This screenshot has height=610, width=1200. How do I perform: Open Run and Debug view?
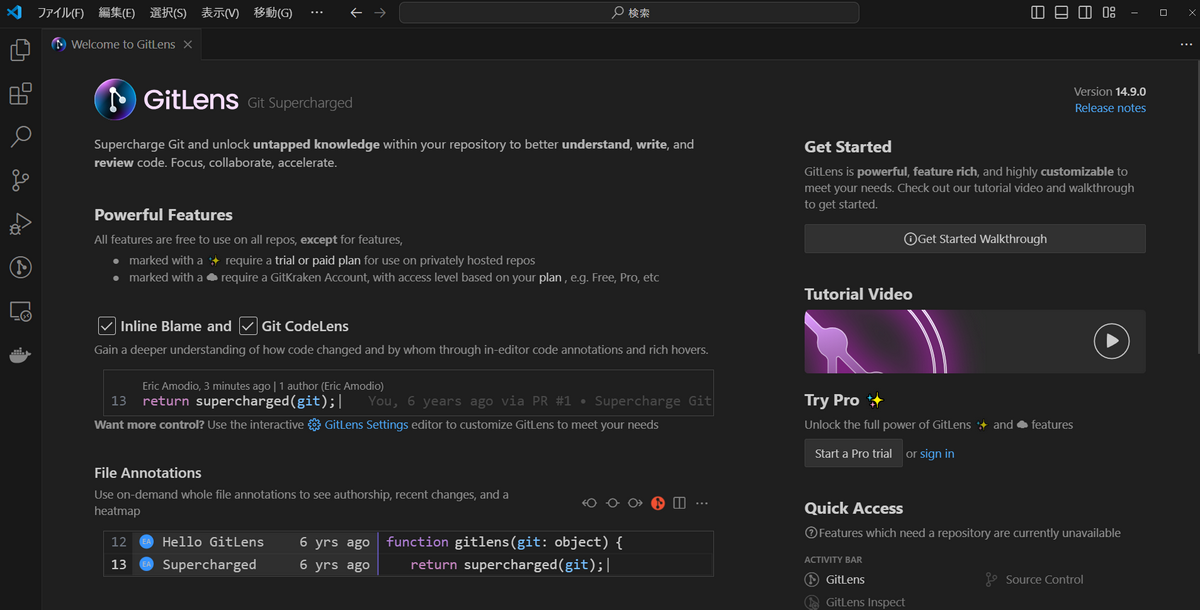(x=20, y=223)
